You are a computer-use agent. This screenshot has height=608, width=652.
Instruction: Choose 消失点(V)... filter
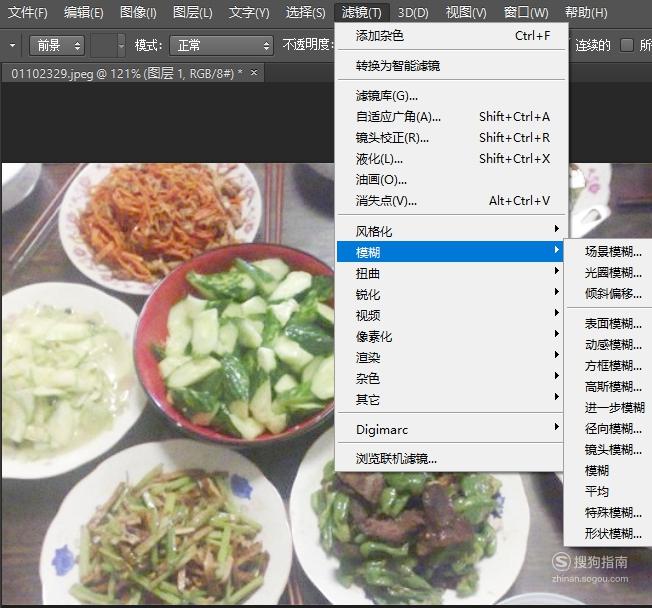[452, 201]
